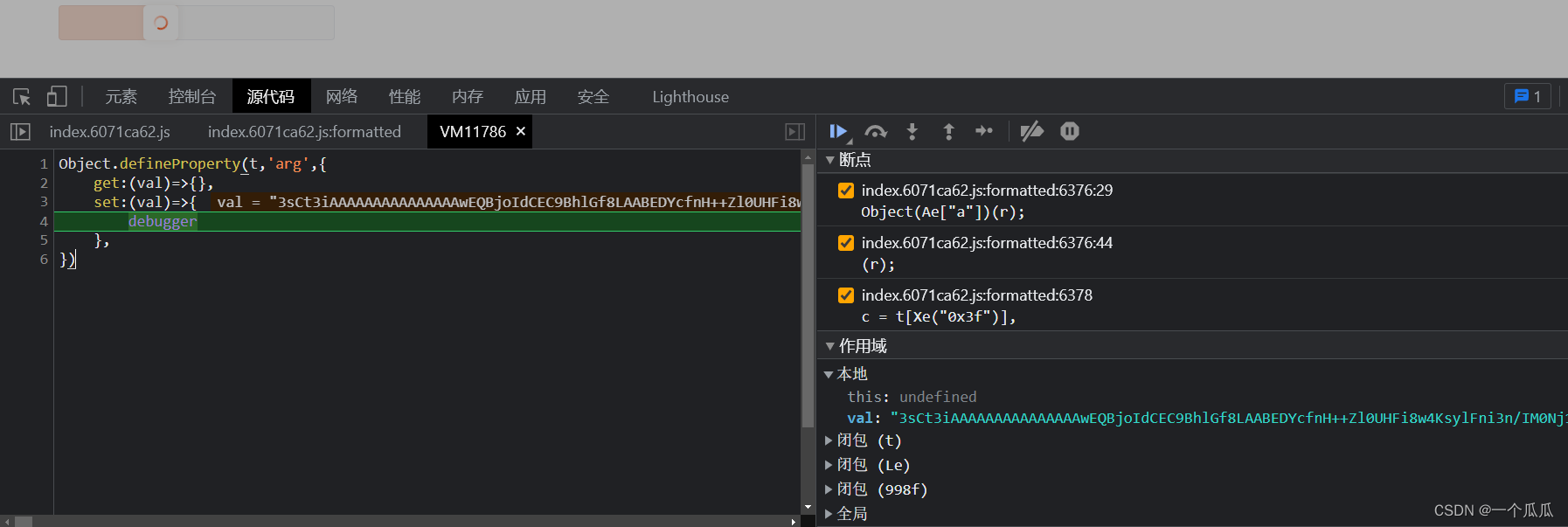The height and width of the screenshot is (527, 1568).
Task: Toggle the device toolbar icon
Action: coord(57,96)
